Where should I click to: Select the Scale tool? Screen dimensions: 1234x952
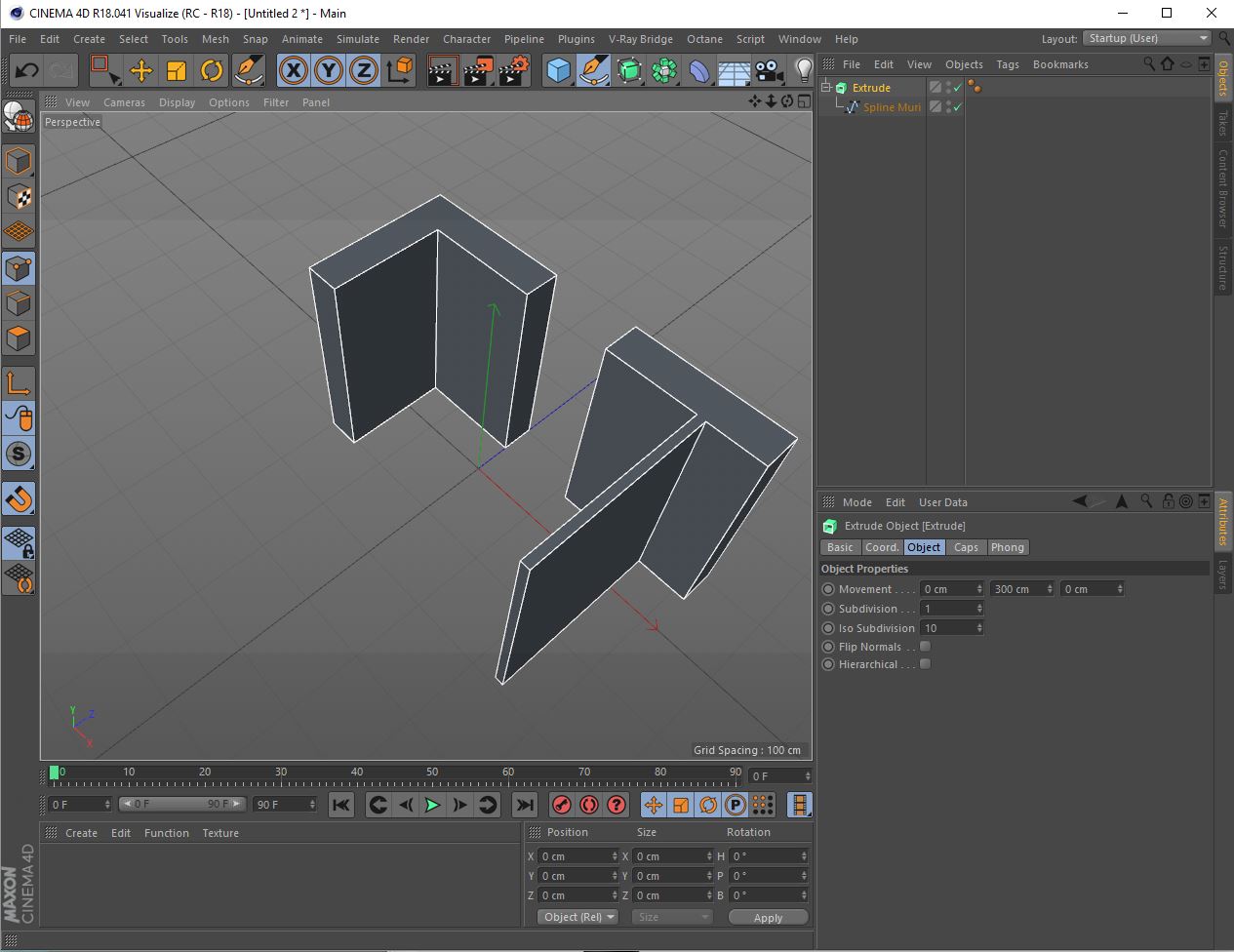click(x=177, y=70)
